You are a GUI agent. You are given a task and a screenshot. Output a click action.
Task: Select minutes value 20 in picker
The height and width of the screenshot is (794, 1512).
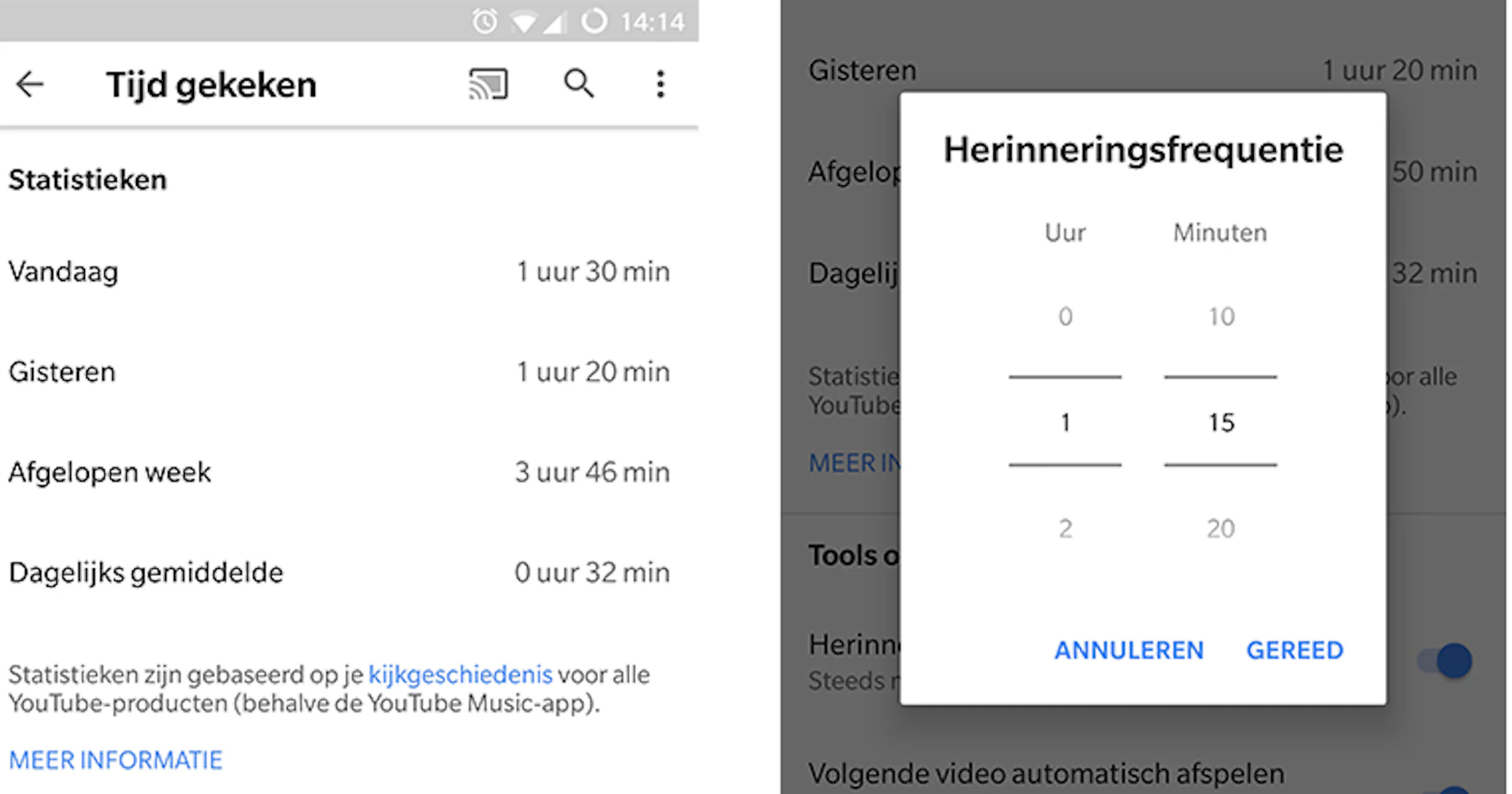click(1221, 529)
